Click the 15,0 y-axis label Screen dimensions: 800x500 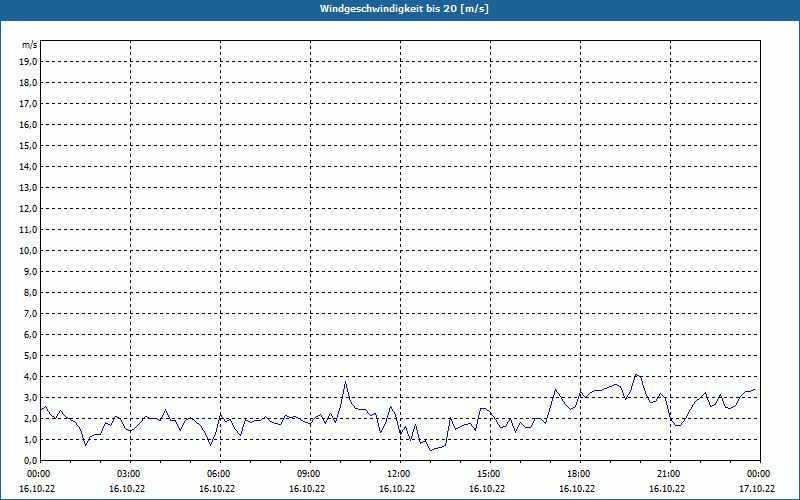tap(29, 145)
